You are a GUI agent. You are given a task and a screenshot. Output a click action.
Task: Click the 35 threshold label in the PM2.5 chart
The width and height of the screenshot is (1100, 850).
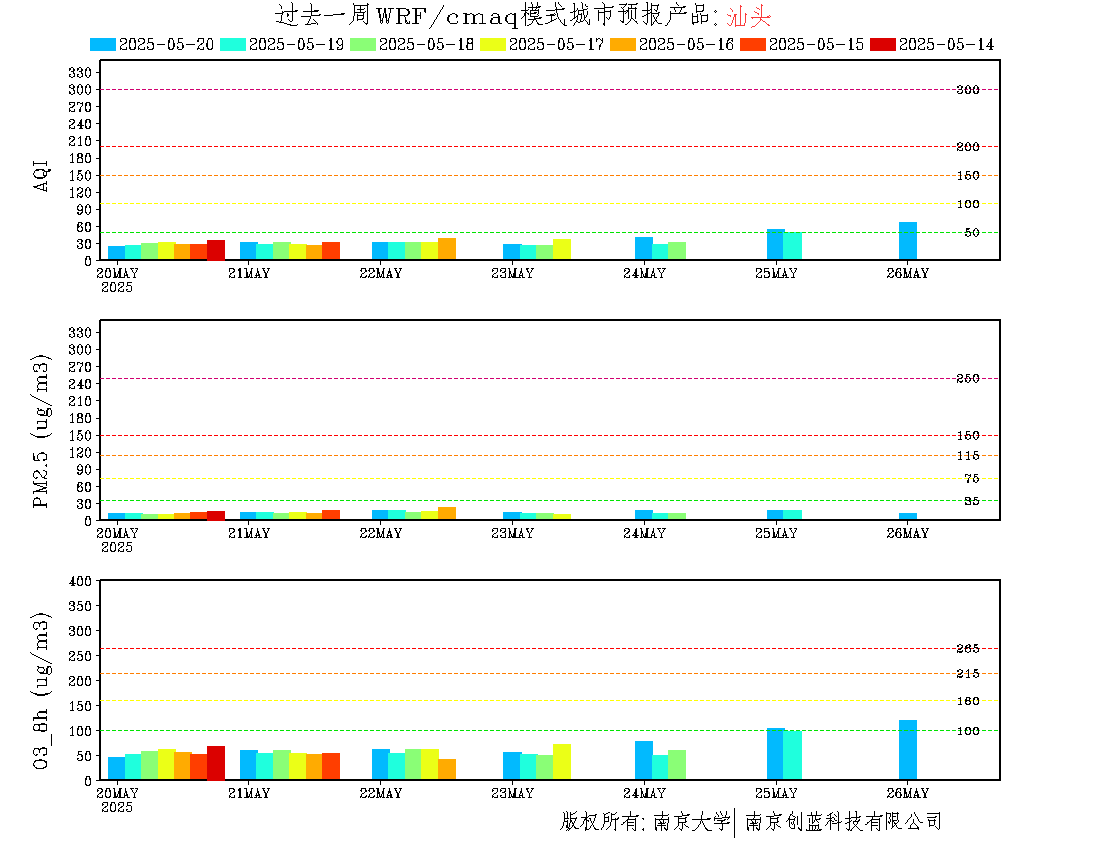point(972,501)
